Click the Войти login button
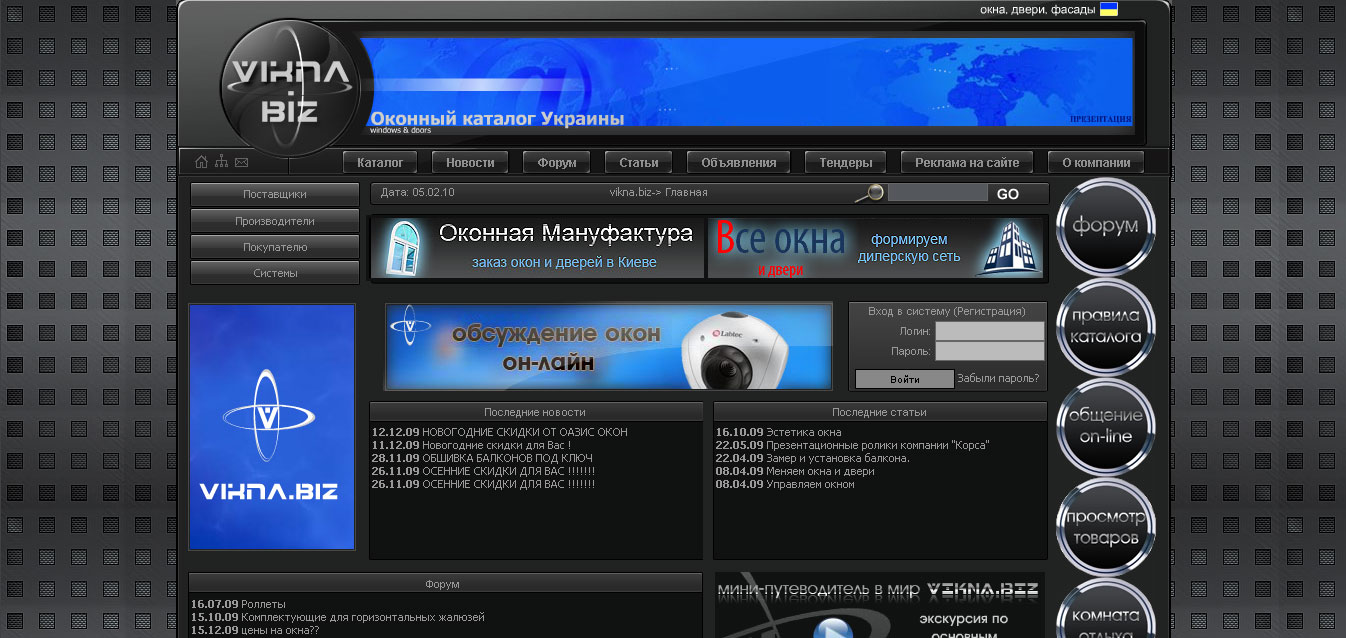1346x638 pixels. point(905,379)
